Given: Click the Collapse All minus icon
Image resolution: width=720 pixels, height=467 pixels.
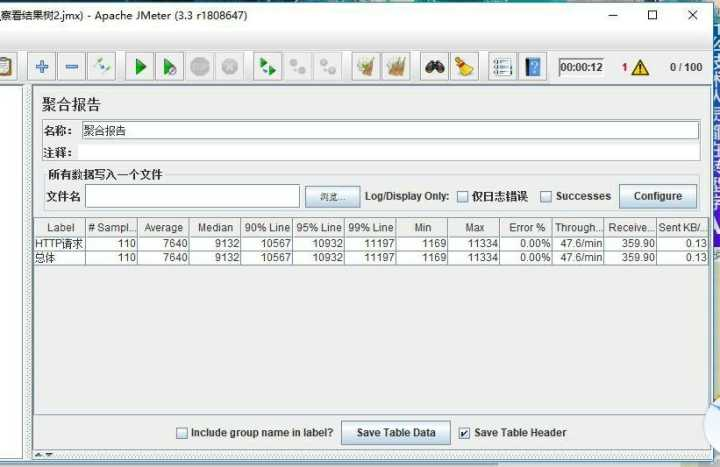Looking at the screenshot, I should coord(72,67).
